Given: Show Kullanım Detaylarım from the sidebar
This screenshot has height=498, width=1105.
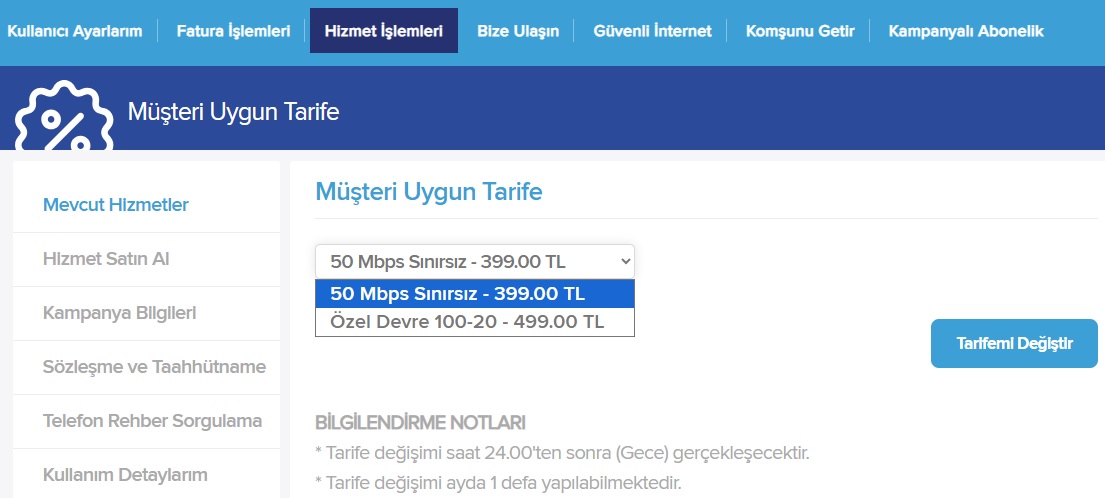Looking at the screenshot, I should click(125, 475).
